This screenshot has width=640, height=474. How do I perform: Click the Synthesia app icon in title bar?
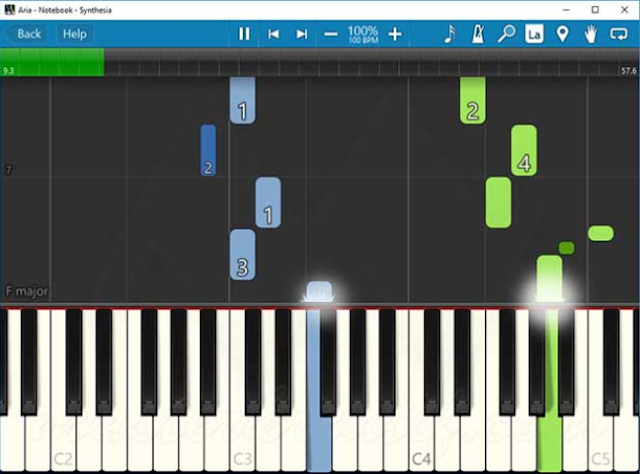(9, 10)
